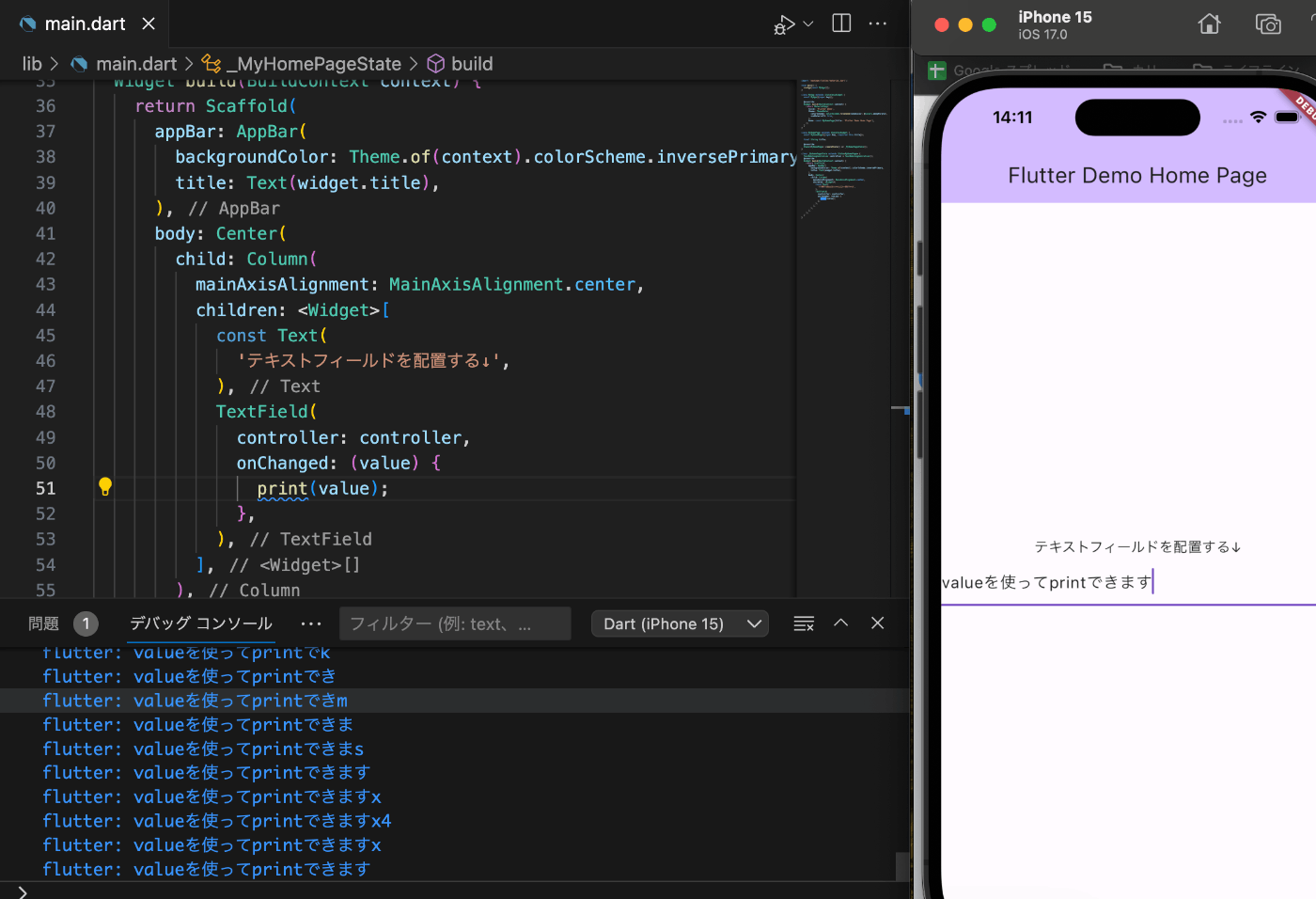Switch to the 問題 (Problems) panel tab
1316x899 pixels.
tap(43, 623)
